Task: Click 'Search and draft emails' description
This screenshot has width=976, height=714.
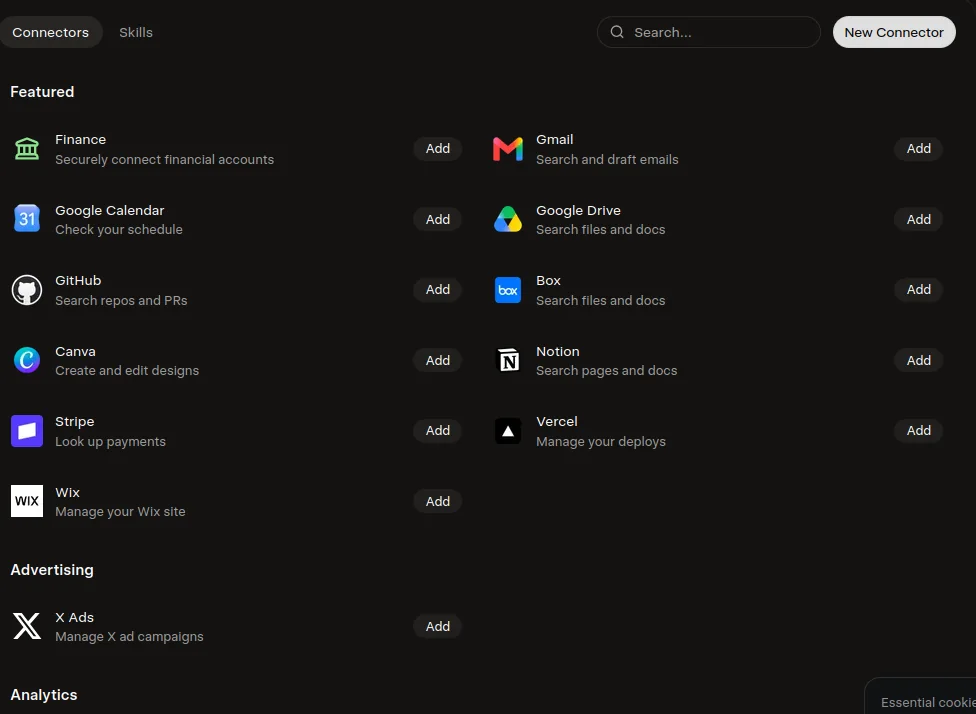Action: tap(608, 159)
